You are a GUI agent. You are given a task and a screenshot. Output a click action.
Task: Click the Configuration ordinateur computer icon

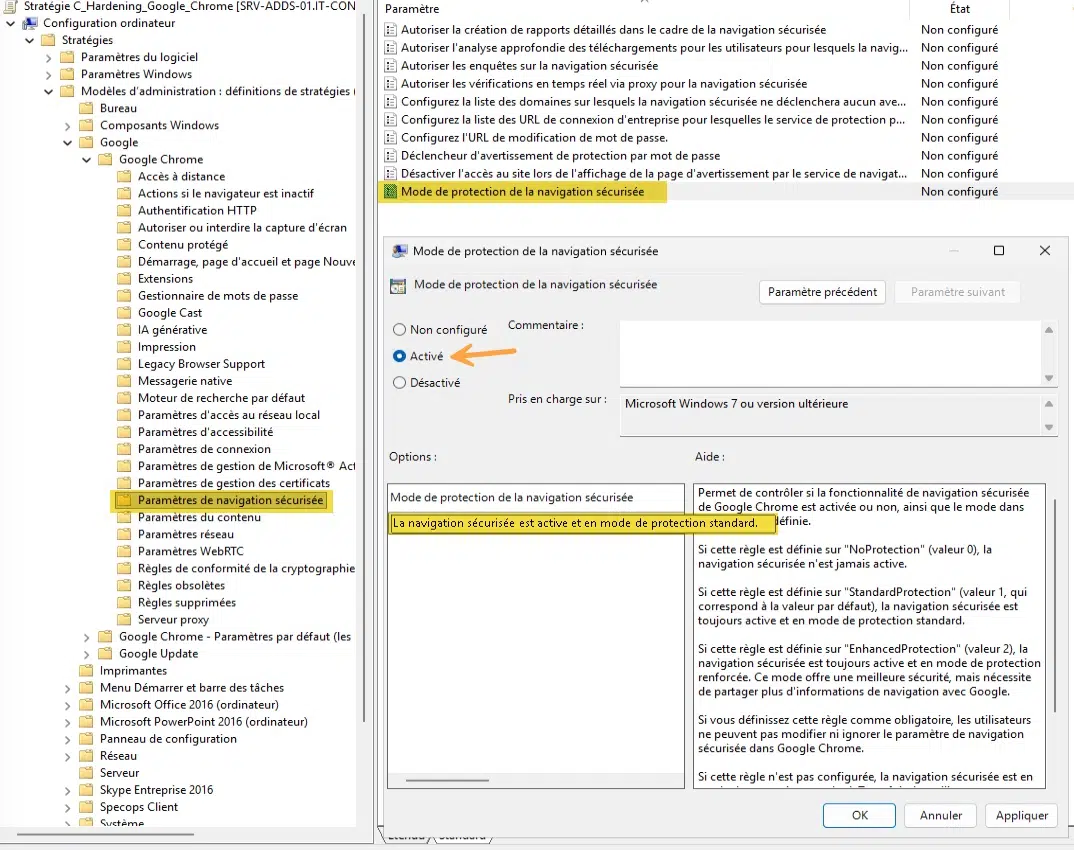pyautogui.click(x=31, y=23)
